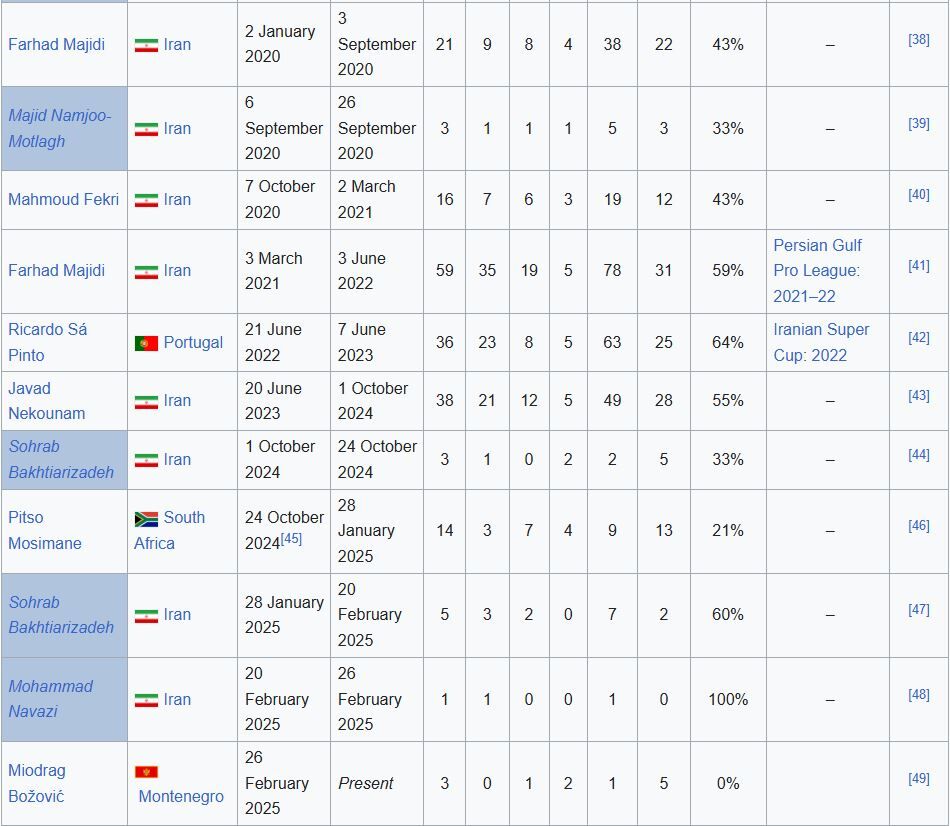The height and width of the screenshot is (826, 950).
Task: Click Iran flag in Javad Nekounam's row
Action: (x=146, y=401)
